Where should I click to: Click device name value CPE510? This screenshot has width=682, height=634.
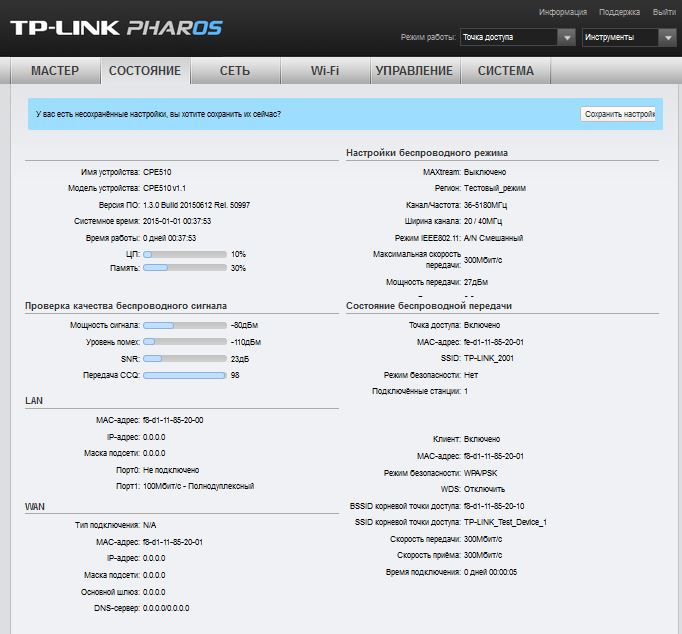[x=157, y=172]
